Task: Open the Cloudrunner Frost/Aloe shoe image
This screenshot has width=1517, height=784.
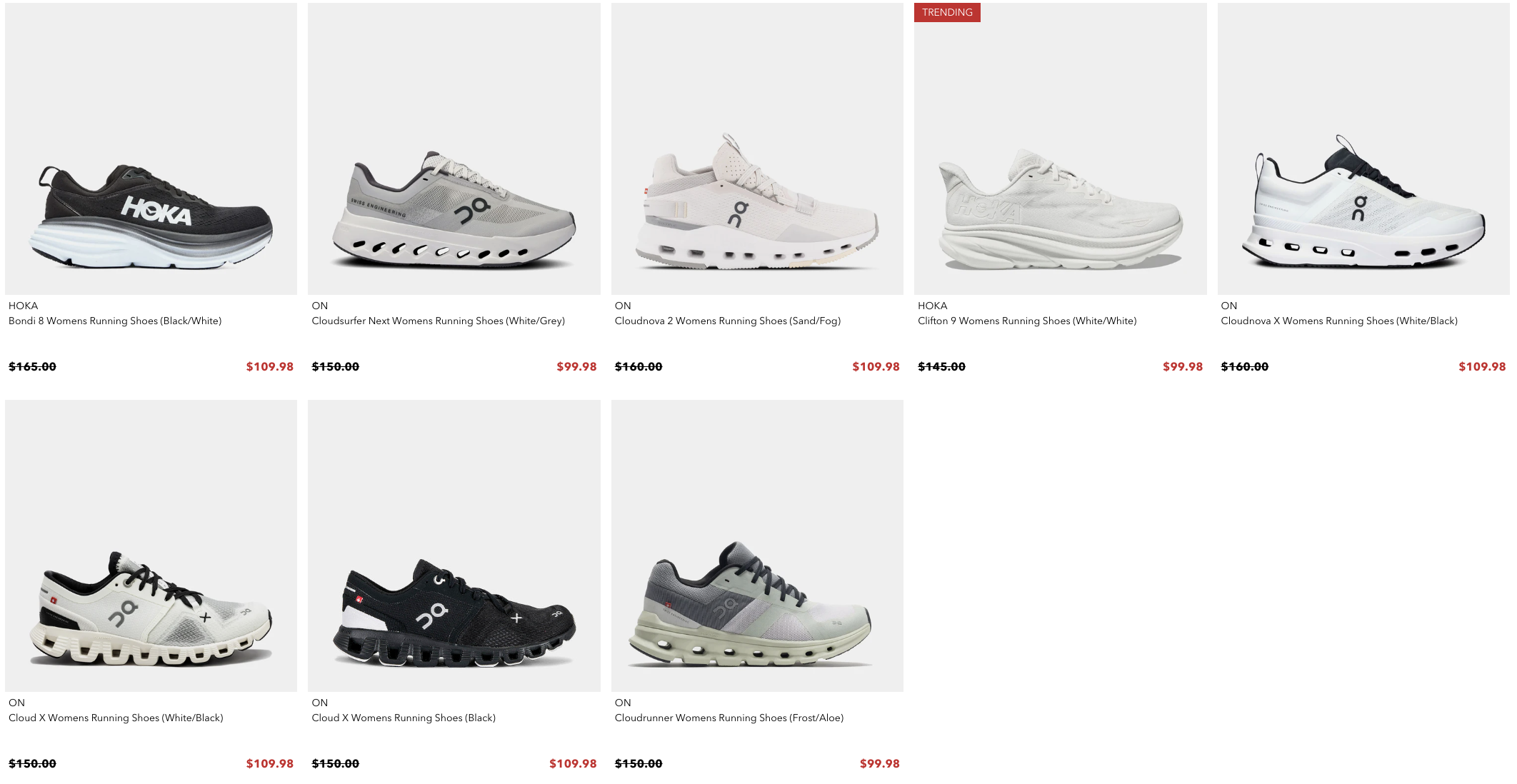Action: [x=757, y=546]
